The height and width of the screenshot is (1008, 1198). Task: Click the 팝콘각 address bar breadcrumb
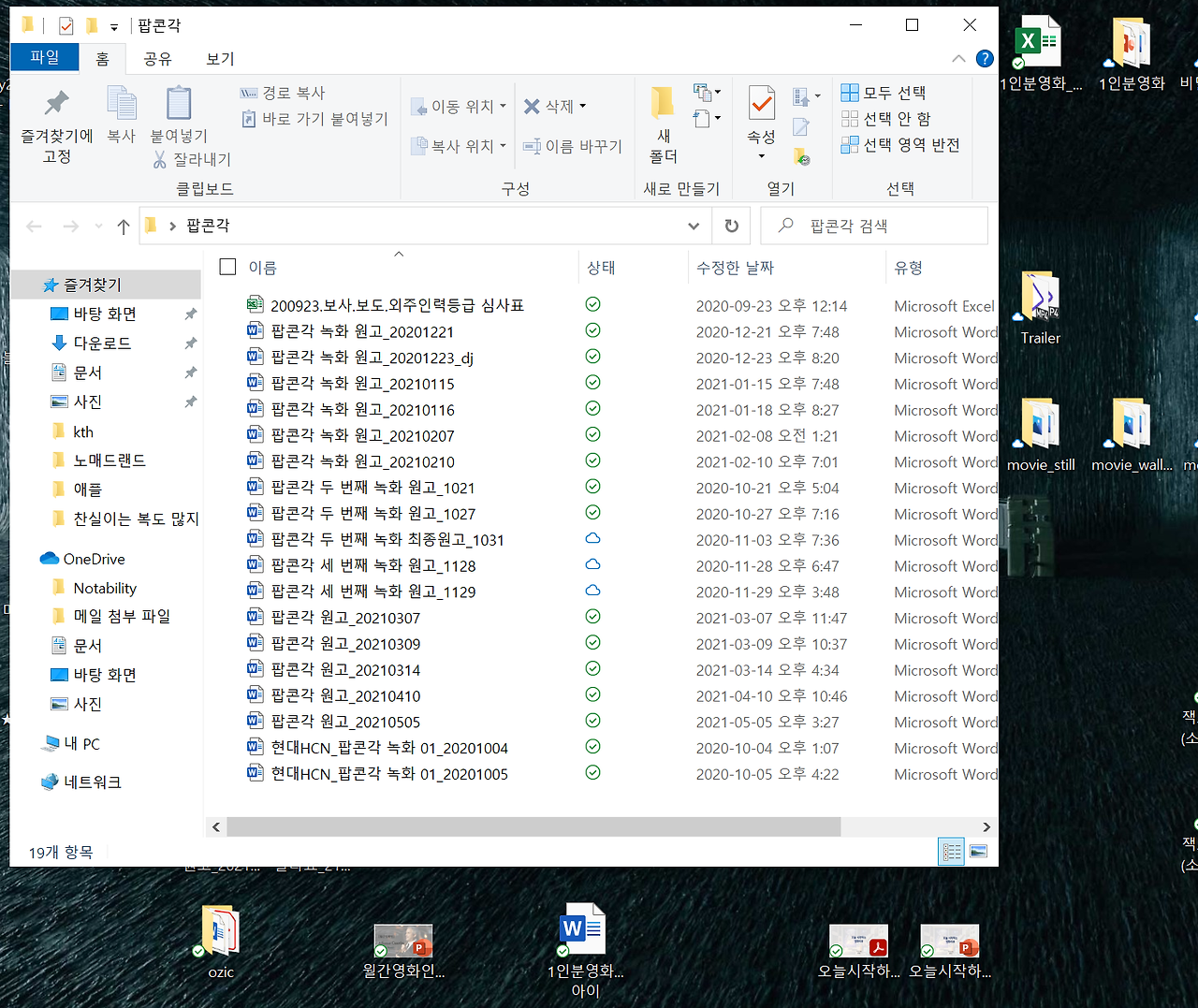coord(208,226)
